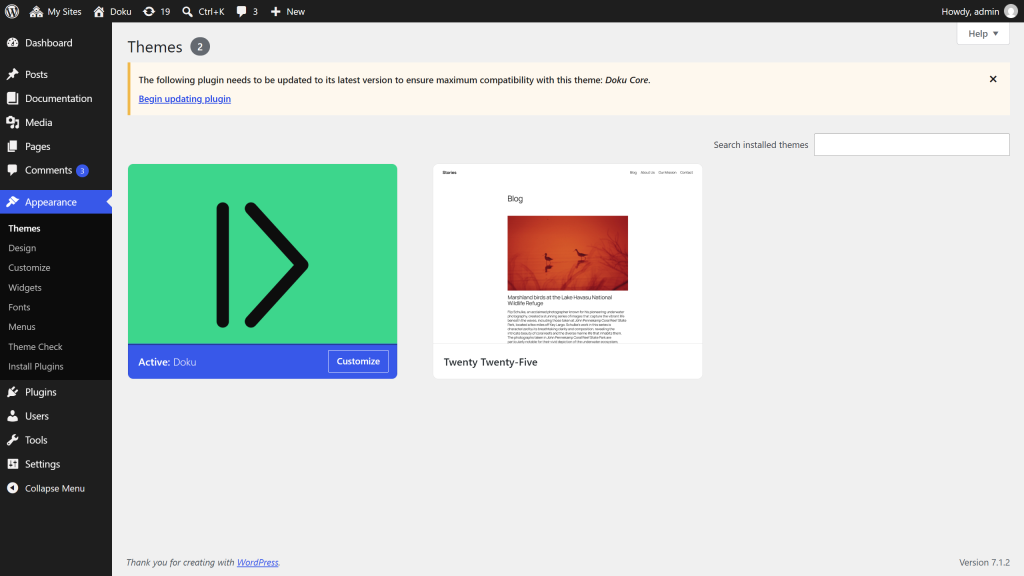Click the Themes page heading
Viewport: 1024px width, 576px height.
[x=155, y=47]
